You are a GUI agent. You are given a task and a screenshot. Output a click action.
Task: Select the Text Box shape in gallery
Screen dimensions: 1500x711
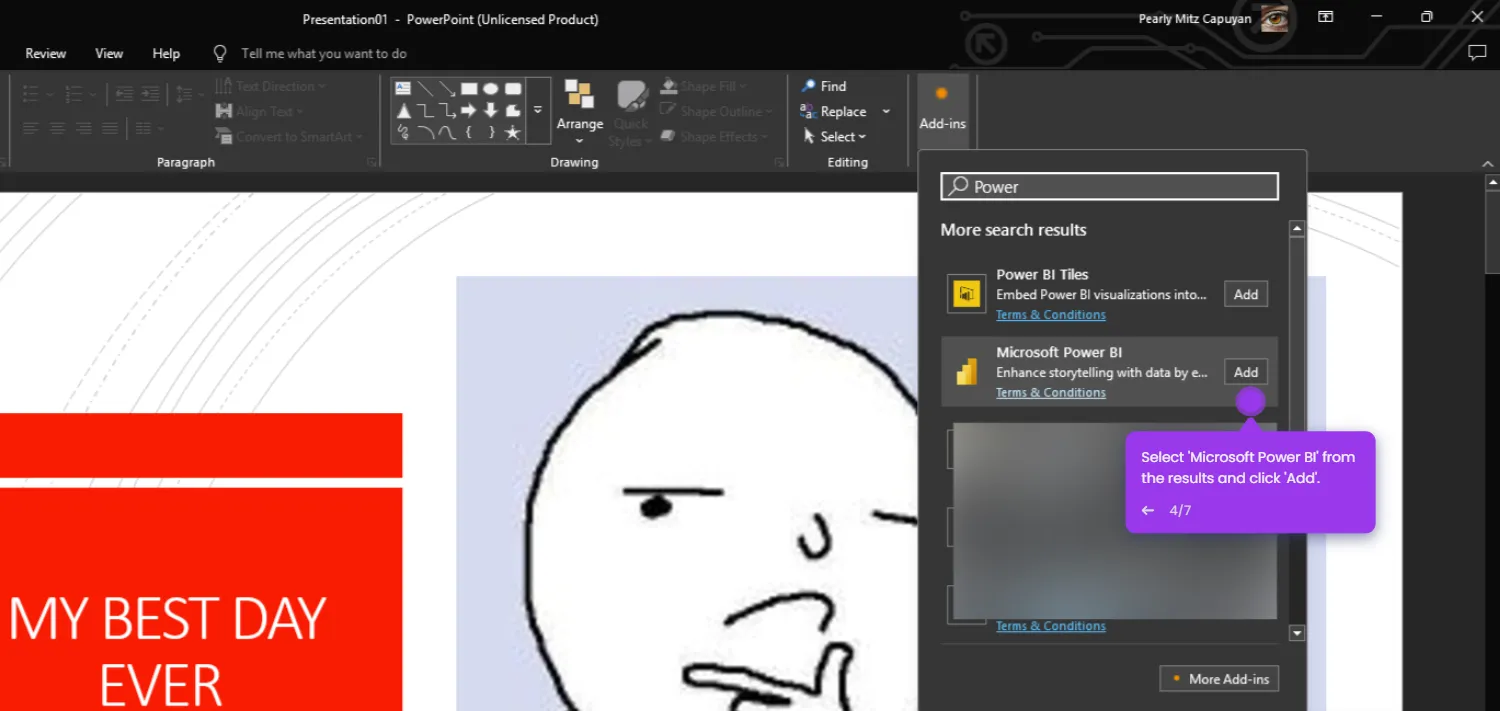pos(403,88)
